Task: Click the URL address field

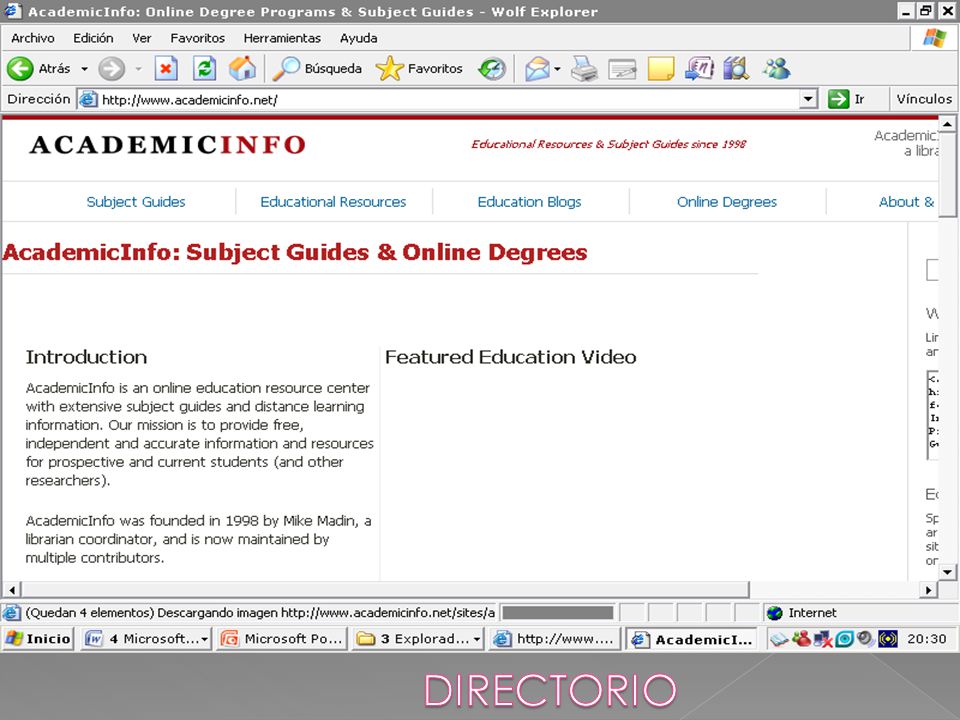Action: click(449, 99)
